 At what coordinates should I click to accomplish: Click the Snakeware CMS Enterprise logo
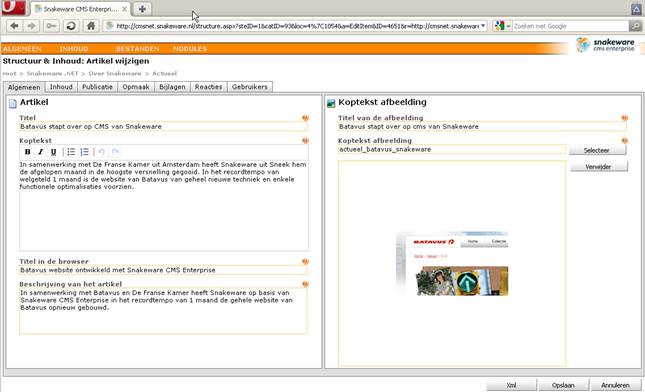coord(605,44)
